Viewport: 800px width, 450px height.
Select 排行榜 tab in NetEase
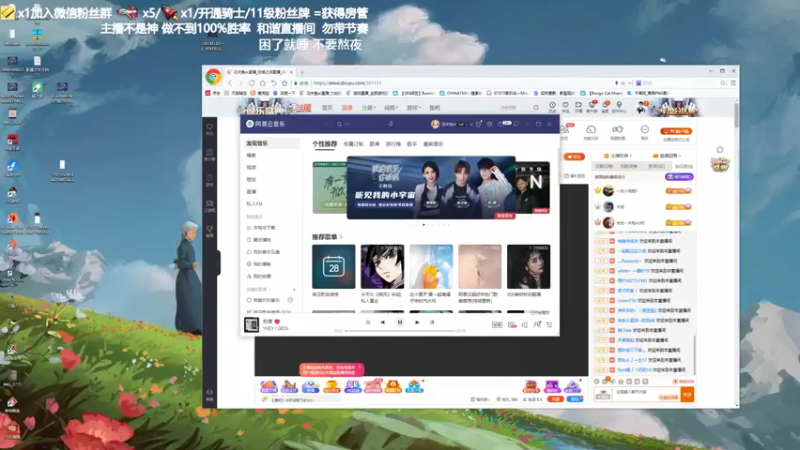point(393,144)
